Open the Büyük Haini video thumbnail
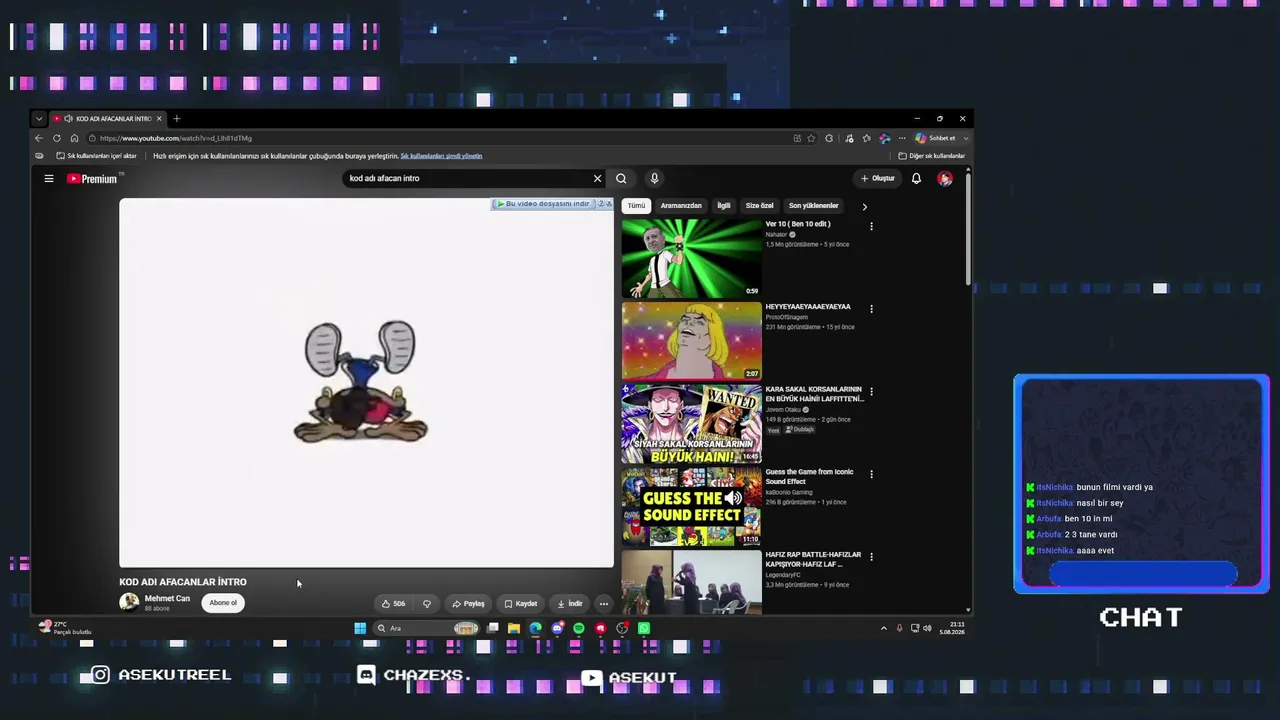This screenshot has height=720, width=1280. click(x=691, y=423)
